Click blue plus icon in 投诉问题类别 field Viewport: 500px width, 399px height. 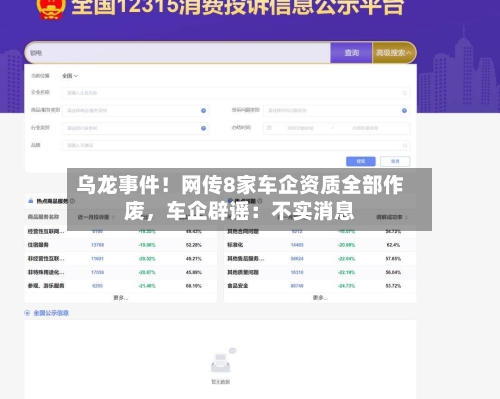tap(404, 111)
